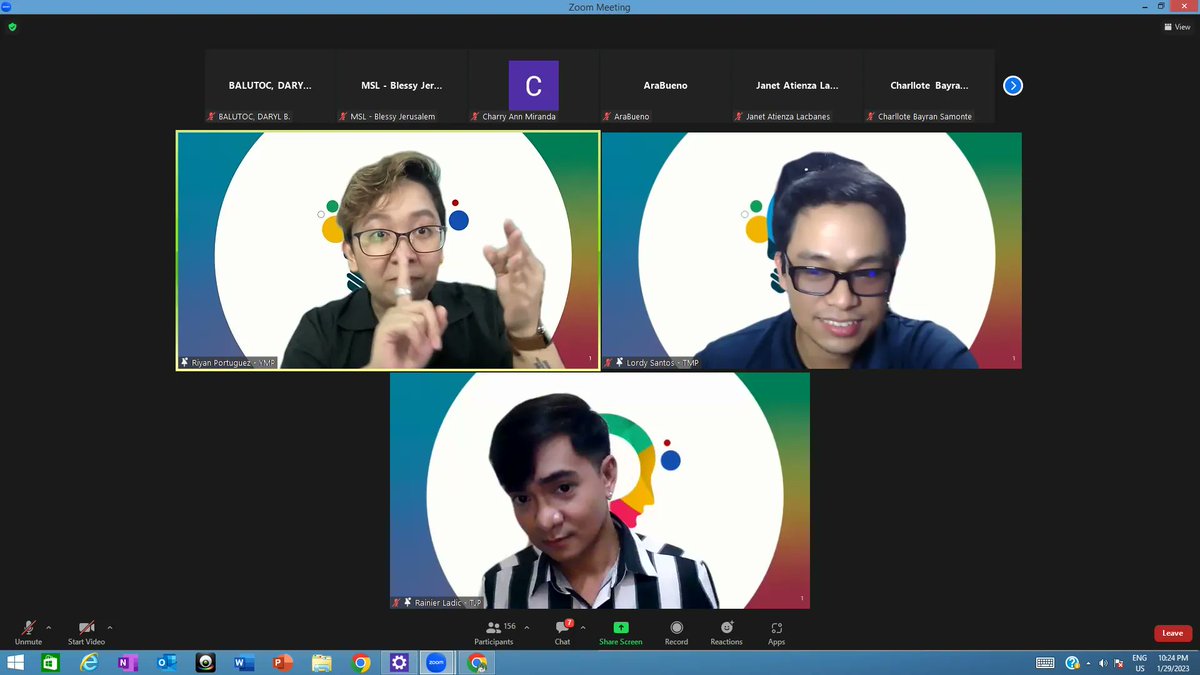This screenshot has height=675, width=1200.
Task: Show hidden system tray icons
Action: point(1089,662)
